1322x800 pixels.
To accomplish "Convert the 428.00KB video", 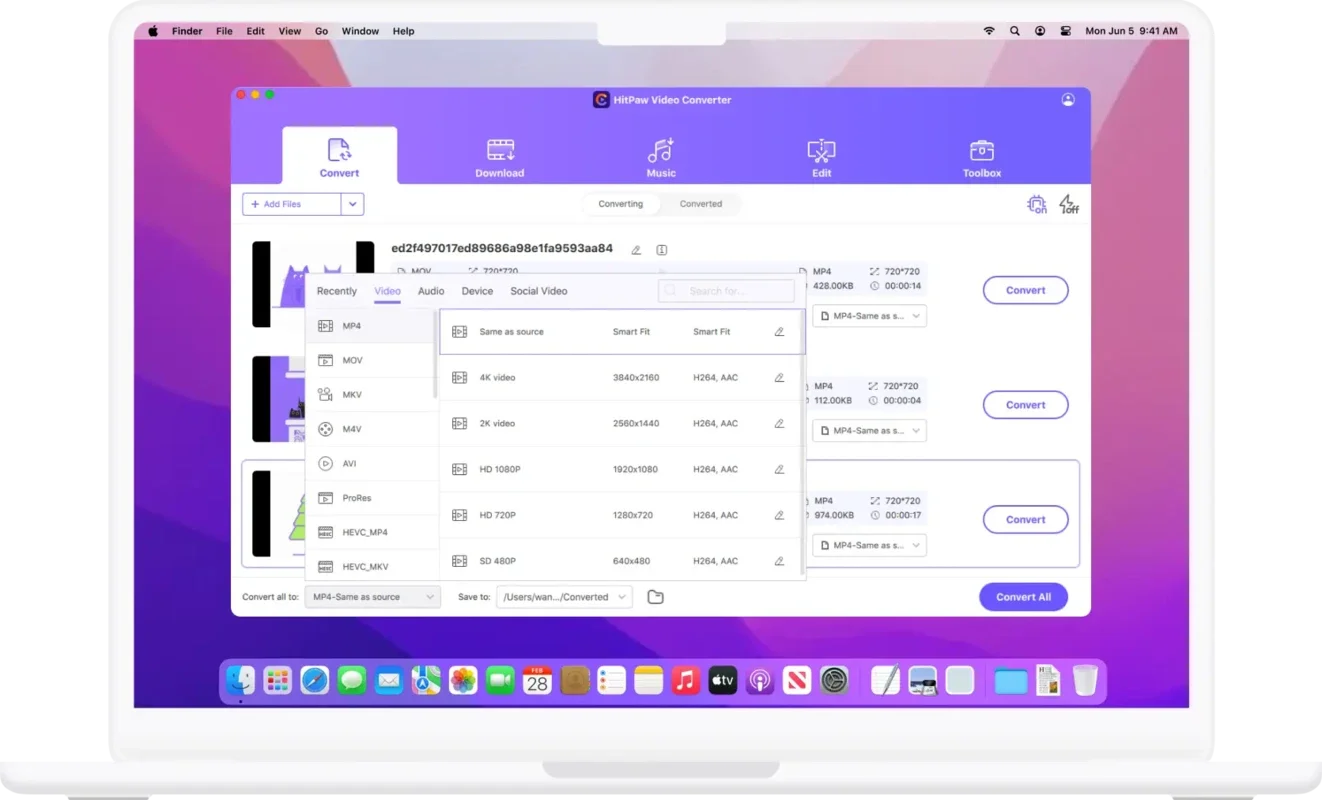I will pos(1025,290).
